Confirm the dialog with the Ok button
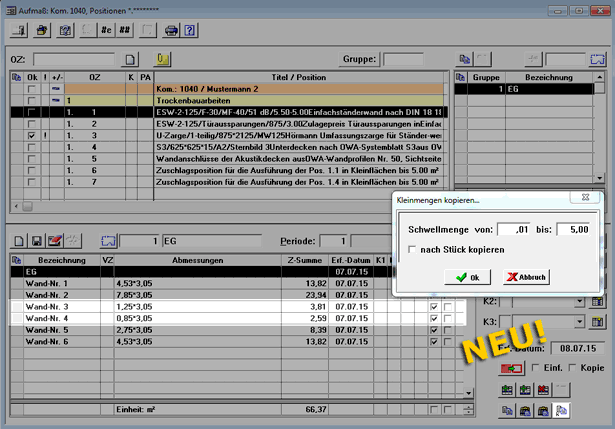 click(466, 277)
